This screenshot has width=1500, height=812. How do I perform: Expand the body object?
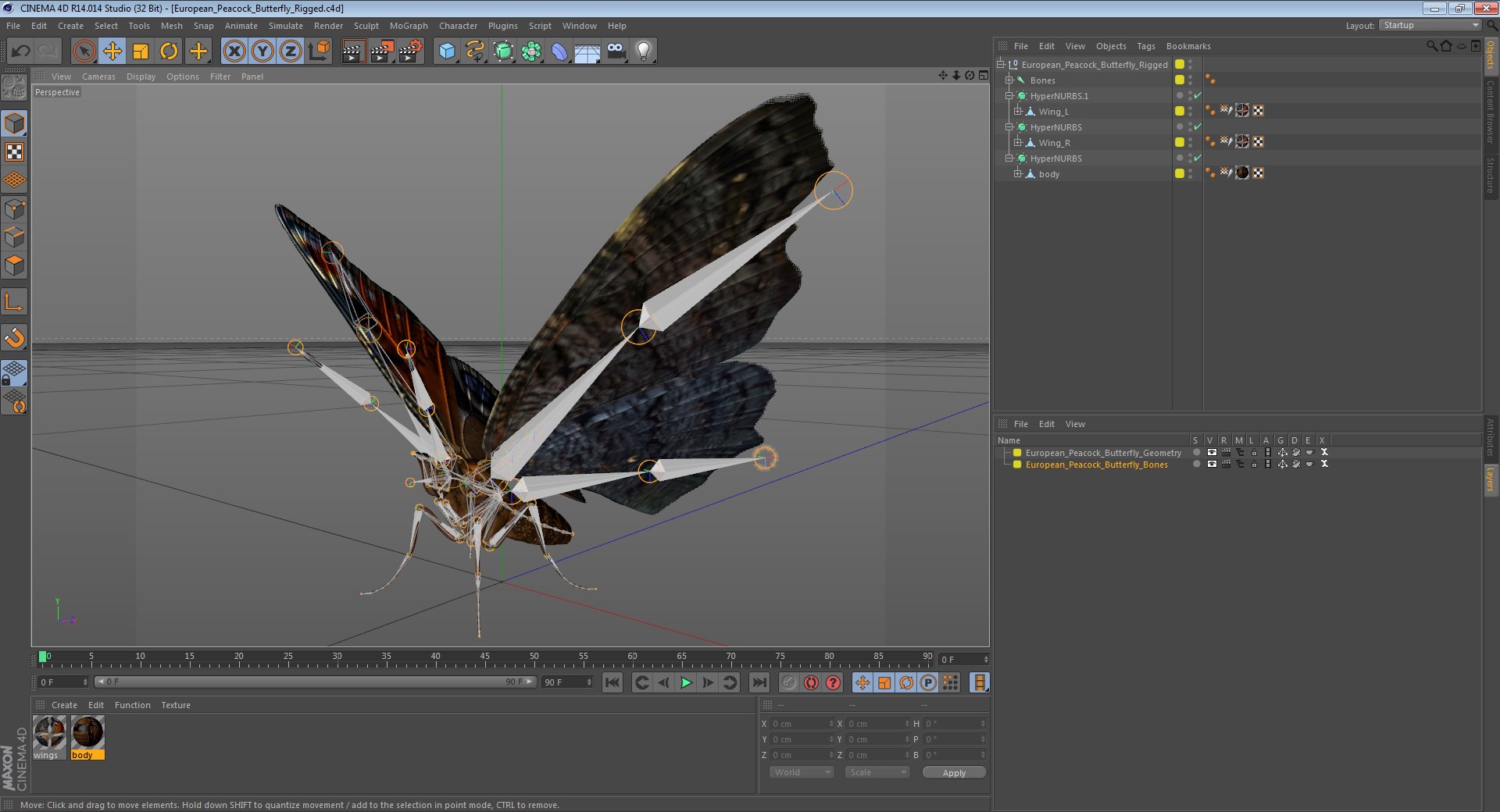pyautogui.click(x=1017, y=174)
